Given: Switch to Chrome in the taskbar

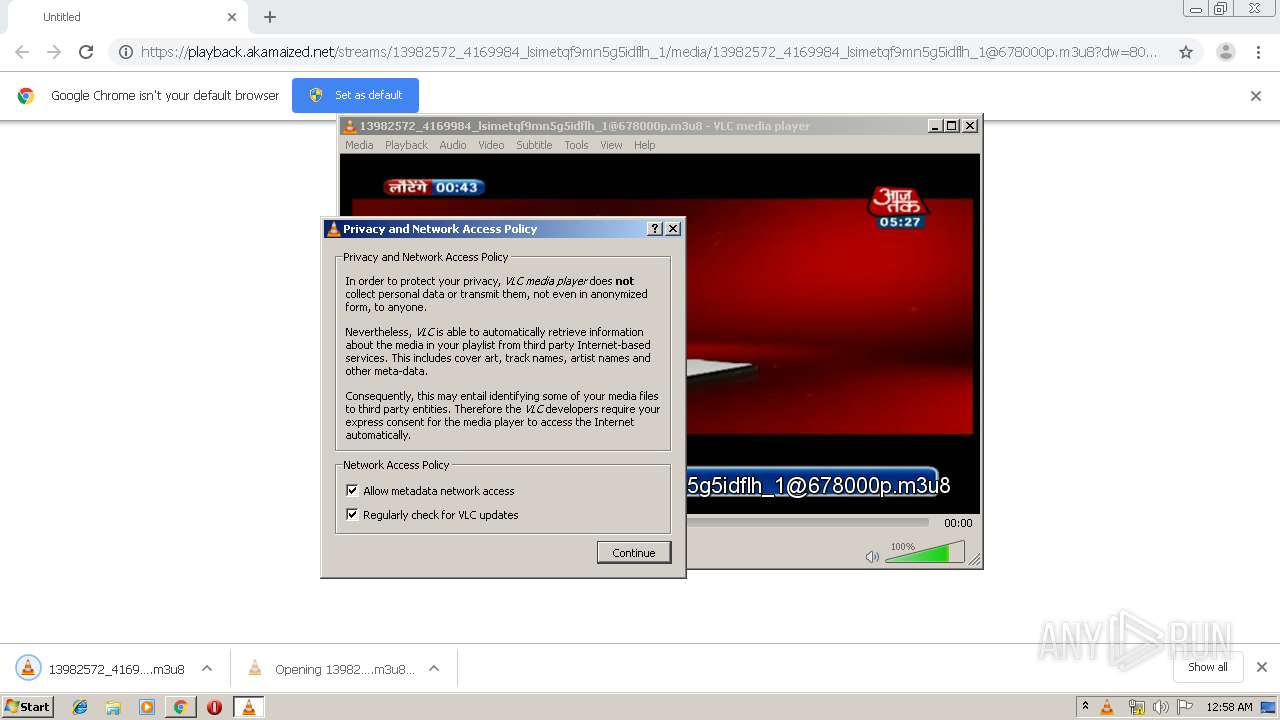Looking at the screenshot, I should click(180, 707).
